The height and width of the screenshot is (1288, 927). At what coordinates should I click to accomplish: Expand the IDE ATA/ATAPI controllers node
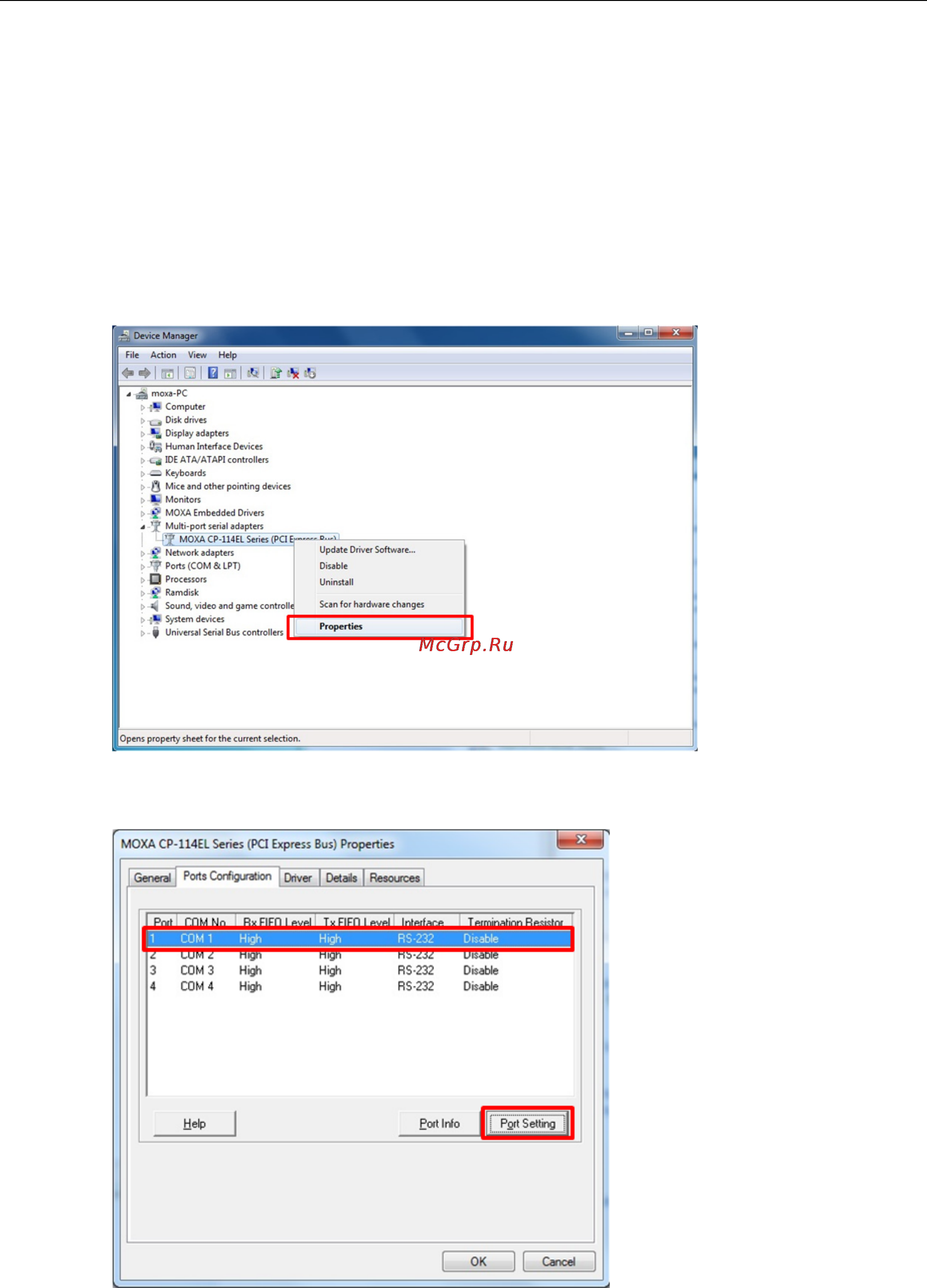point(142,460)
